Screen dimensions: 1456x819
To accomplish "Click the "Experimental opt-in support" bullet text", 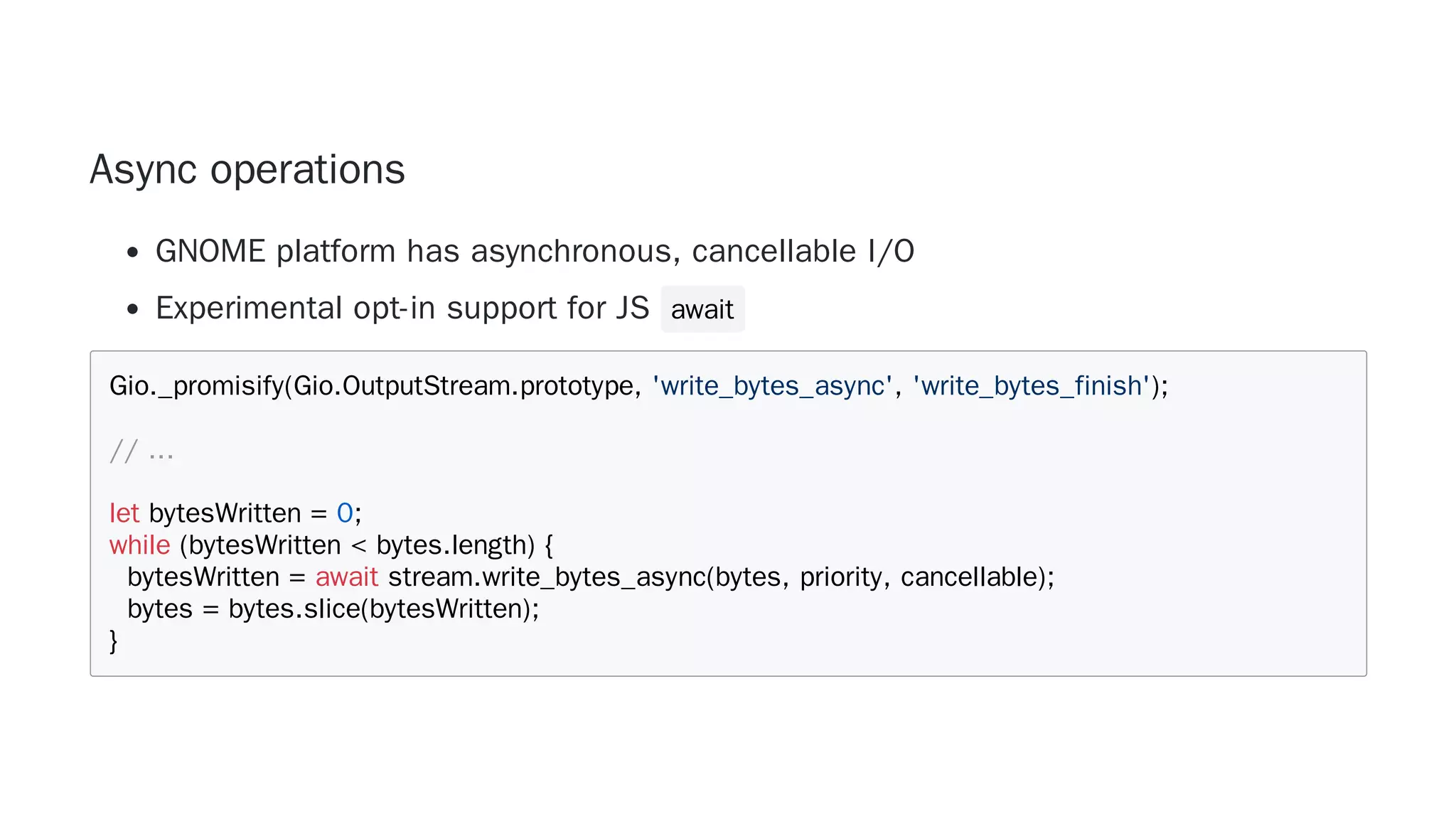I will pyautogui.click(x=402, y=309).
